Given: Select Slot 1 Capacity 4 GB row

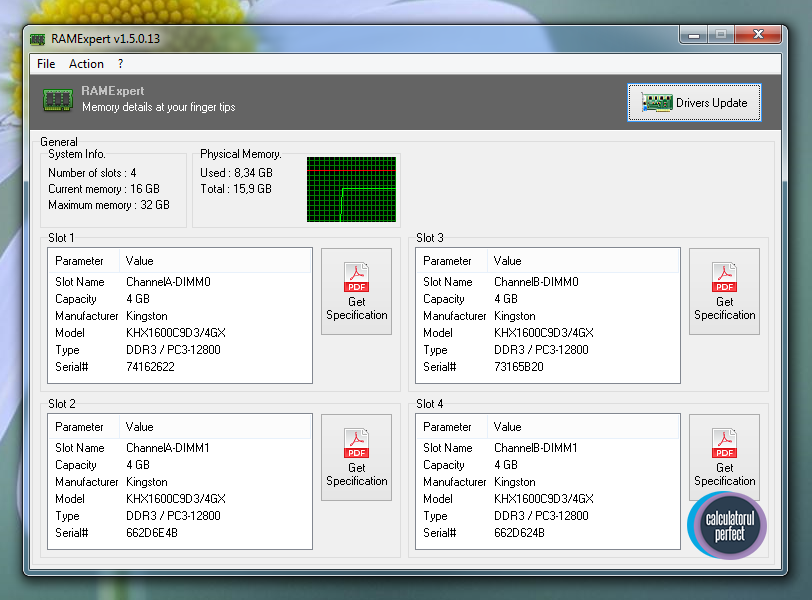Looking at the screenshot, I should pos(180,299).
